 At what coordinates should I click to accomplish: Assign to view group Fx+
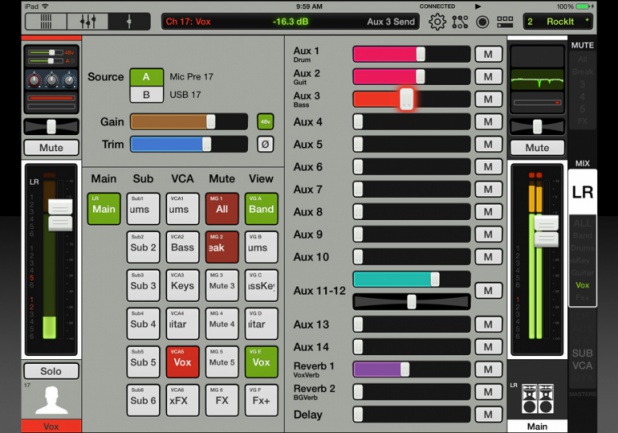[x=261, y=400]
